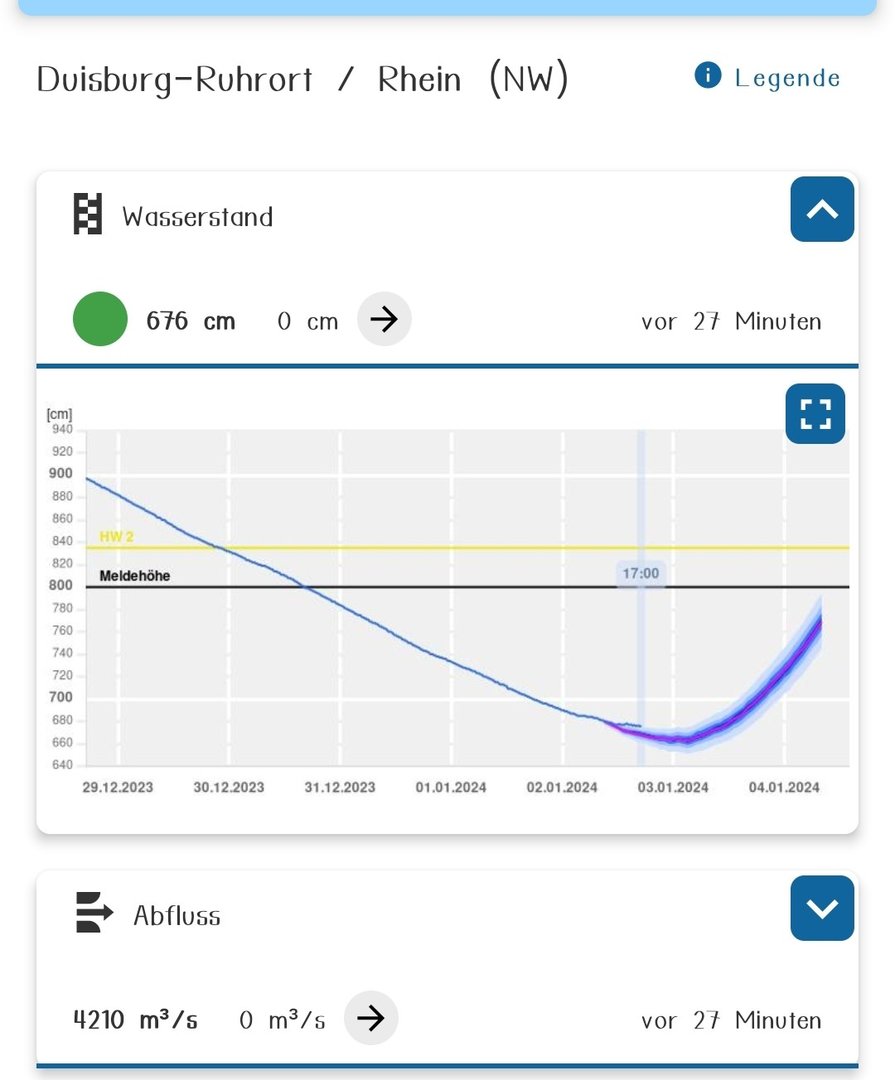This screenshot has height=1080, width=895.
Task: Click the 676 cm water level value
Action: 191,321
